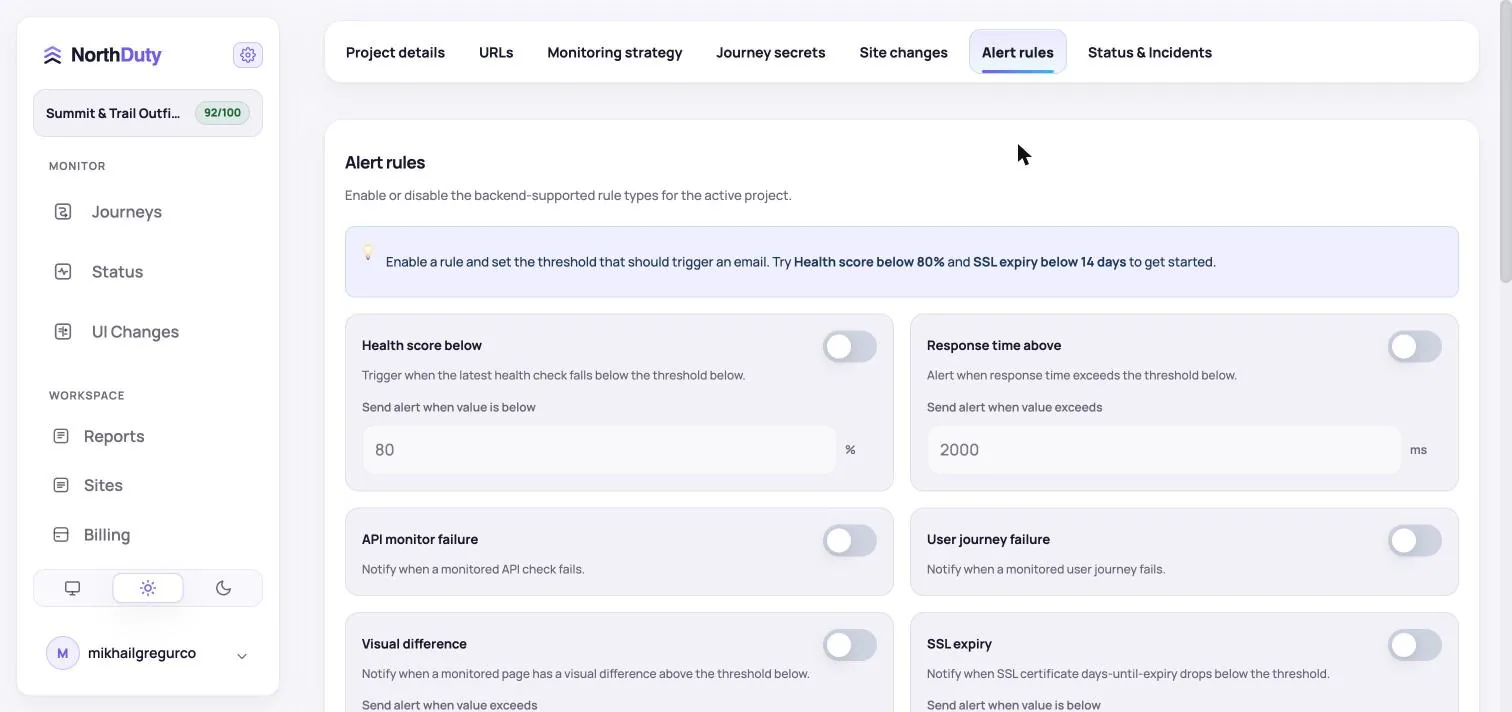This screenshot has height=712, width=1512.
Task: Click API monitor failure title
Action: tap(420, 539)
